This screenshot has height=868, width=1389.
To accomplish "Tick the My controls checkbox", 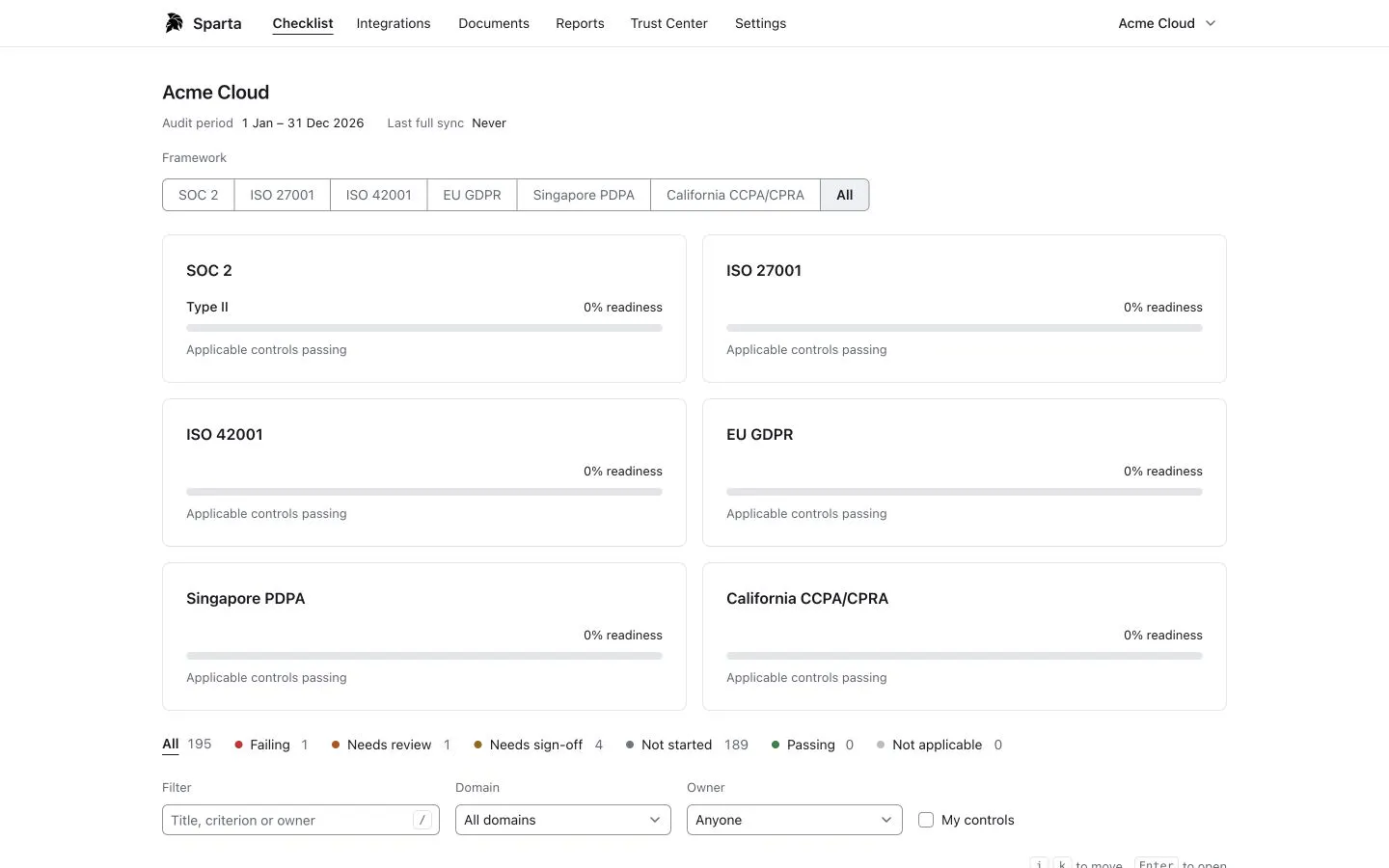I will (x=926, y=820).
